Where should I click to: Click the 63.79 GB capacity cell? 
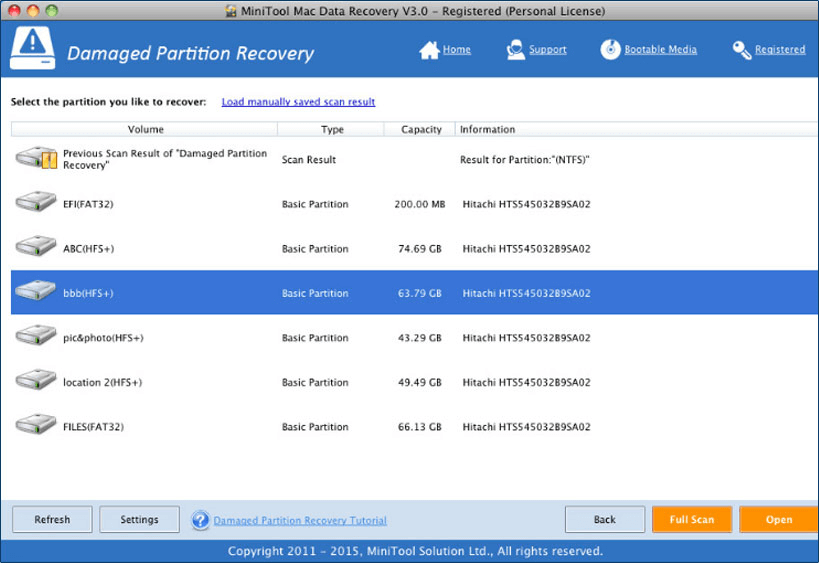click(419, 294)
